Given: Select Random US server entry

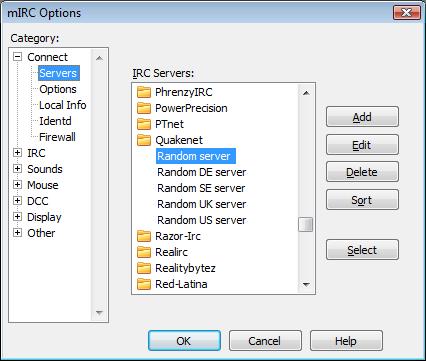Looking at the screenshot, I should click(202, 220).
